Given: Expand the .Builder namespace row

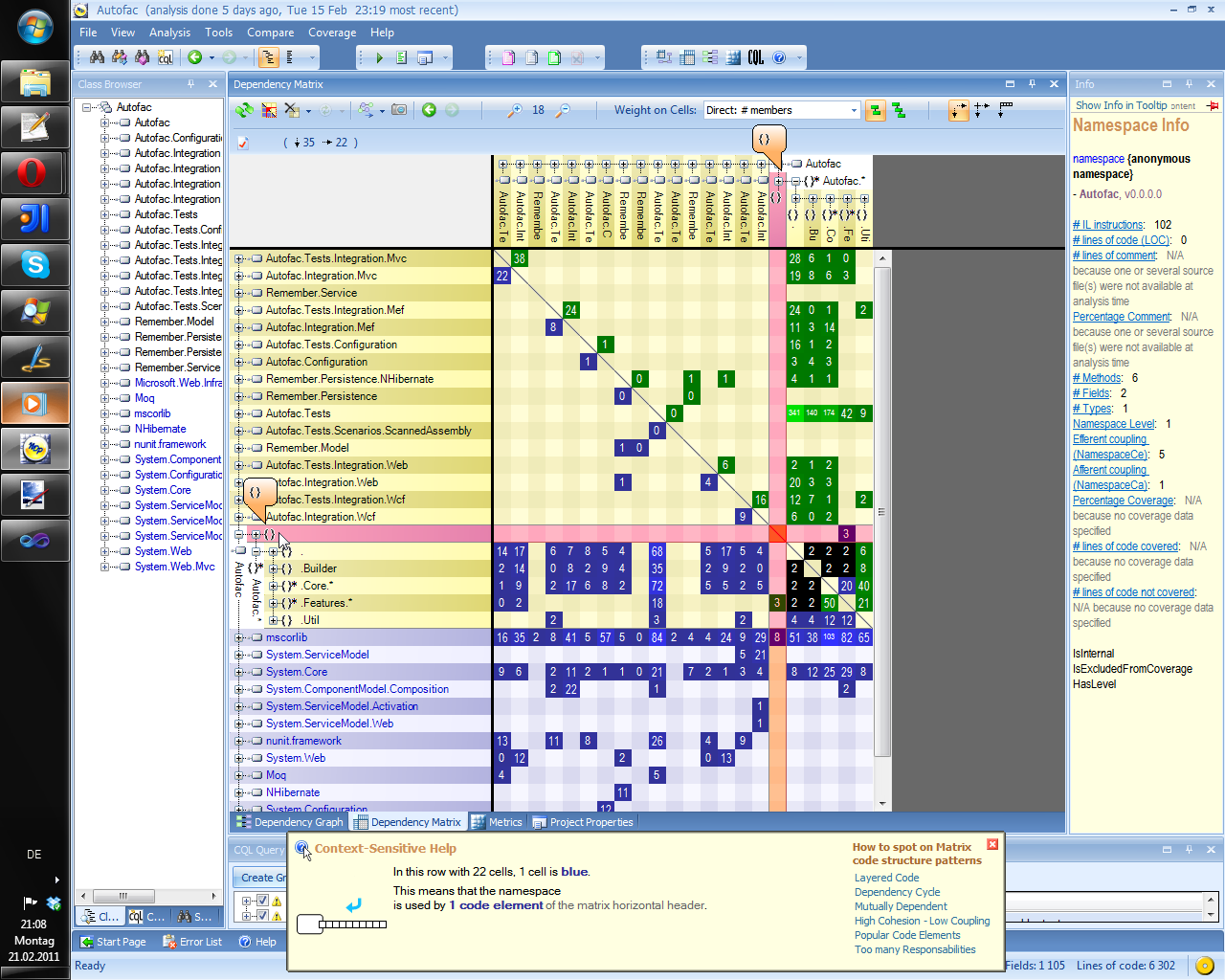Looking at the screenshot, I should (x=274, y=568).
